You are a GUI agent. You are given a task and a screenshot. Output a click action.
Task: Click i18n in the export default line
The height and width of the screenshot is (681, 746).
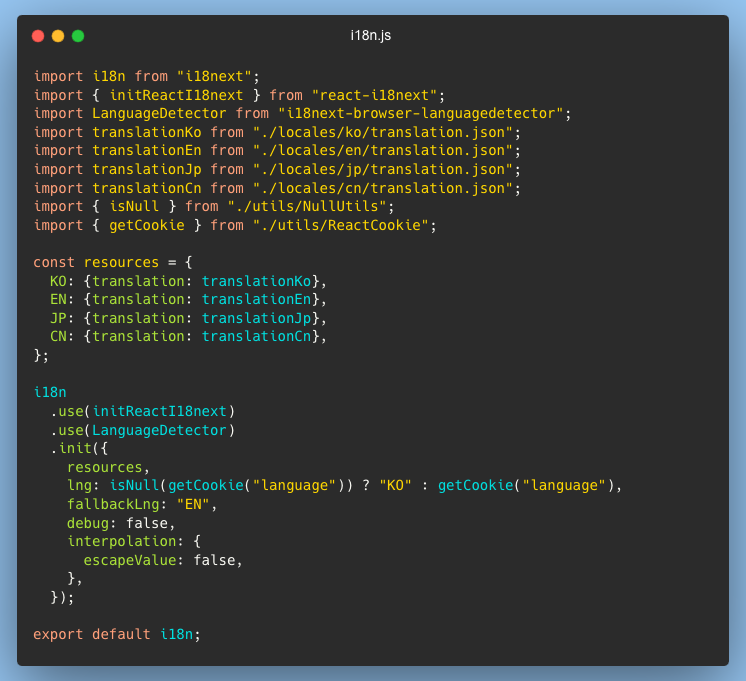coord(177,635)
